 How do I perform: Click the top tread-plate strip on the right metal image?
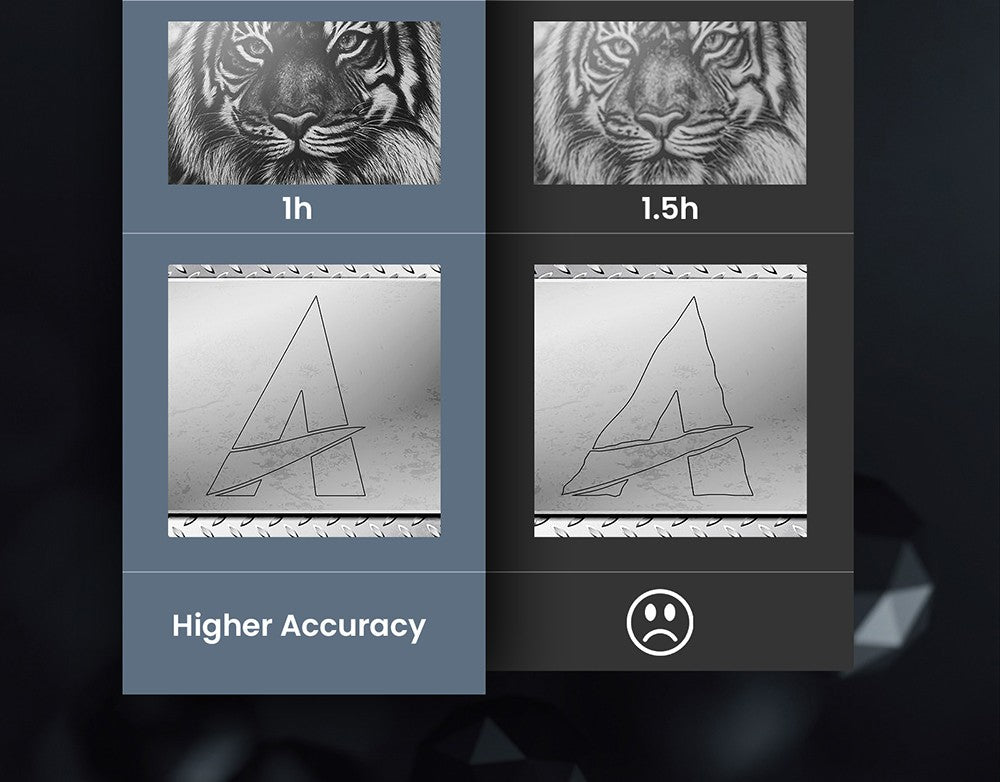(670, 272)
